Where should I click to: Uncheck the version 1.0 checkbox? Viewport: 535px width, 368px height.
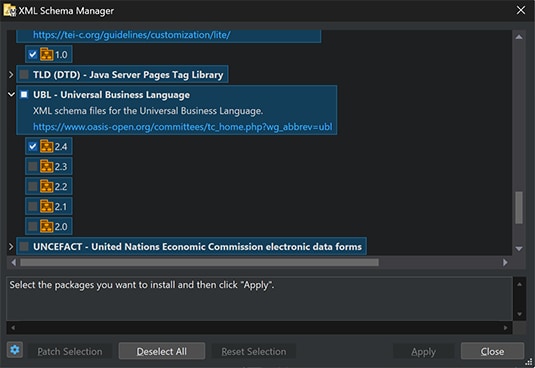coord(32,55)
